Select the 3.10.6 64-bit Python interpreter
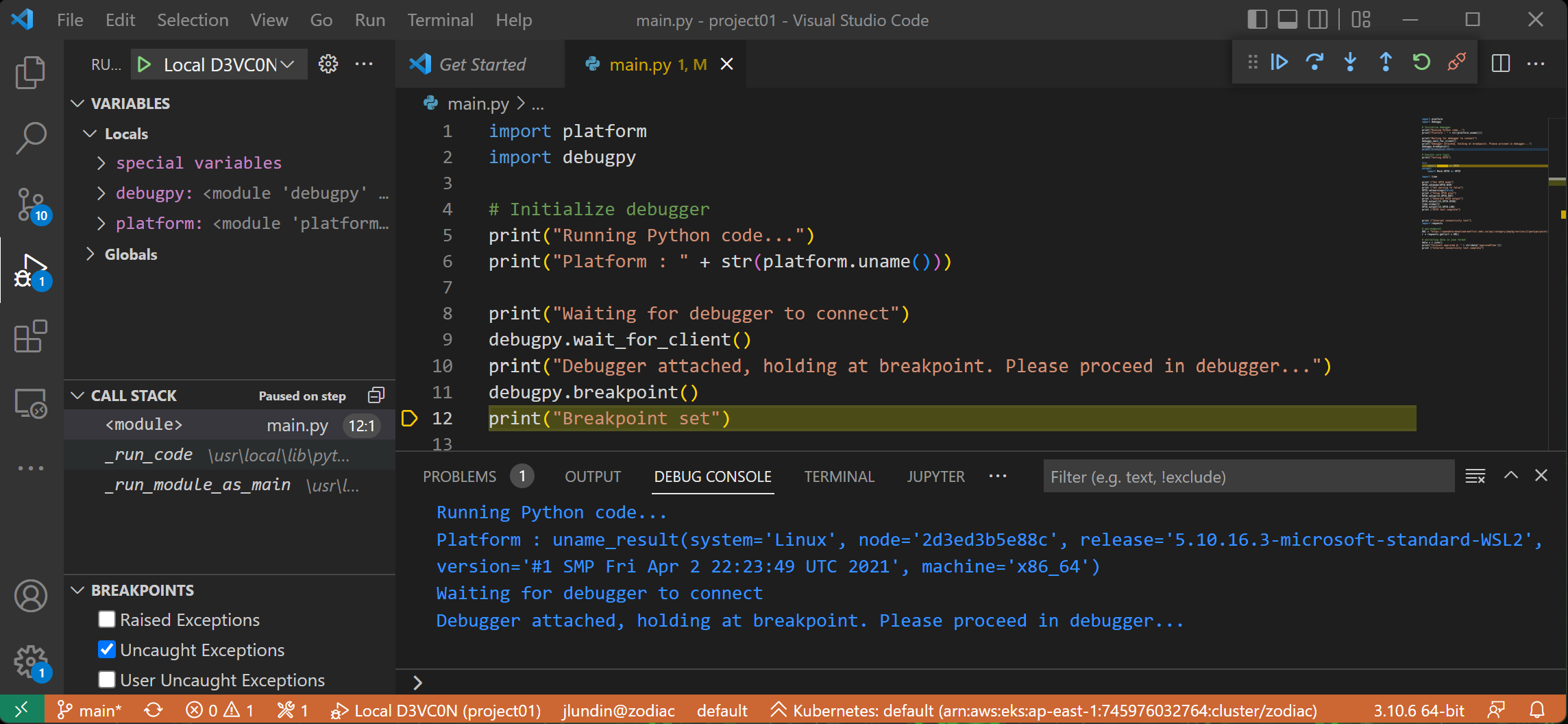This screenshot has height=724, width=1568. 1419,711
